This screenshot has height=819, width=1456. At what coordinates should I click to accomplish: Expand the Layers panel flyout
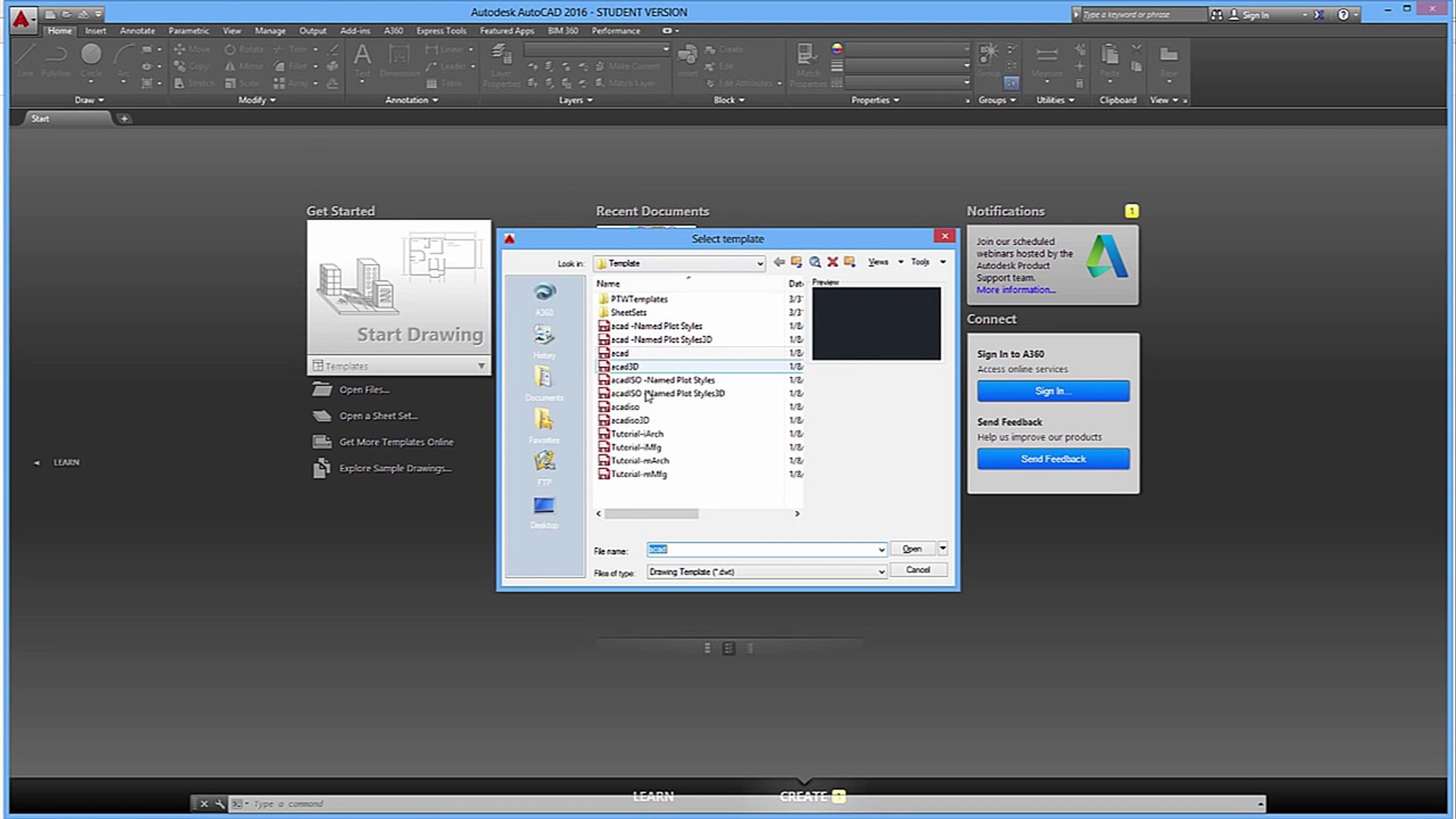[x=576, y=100]
